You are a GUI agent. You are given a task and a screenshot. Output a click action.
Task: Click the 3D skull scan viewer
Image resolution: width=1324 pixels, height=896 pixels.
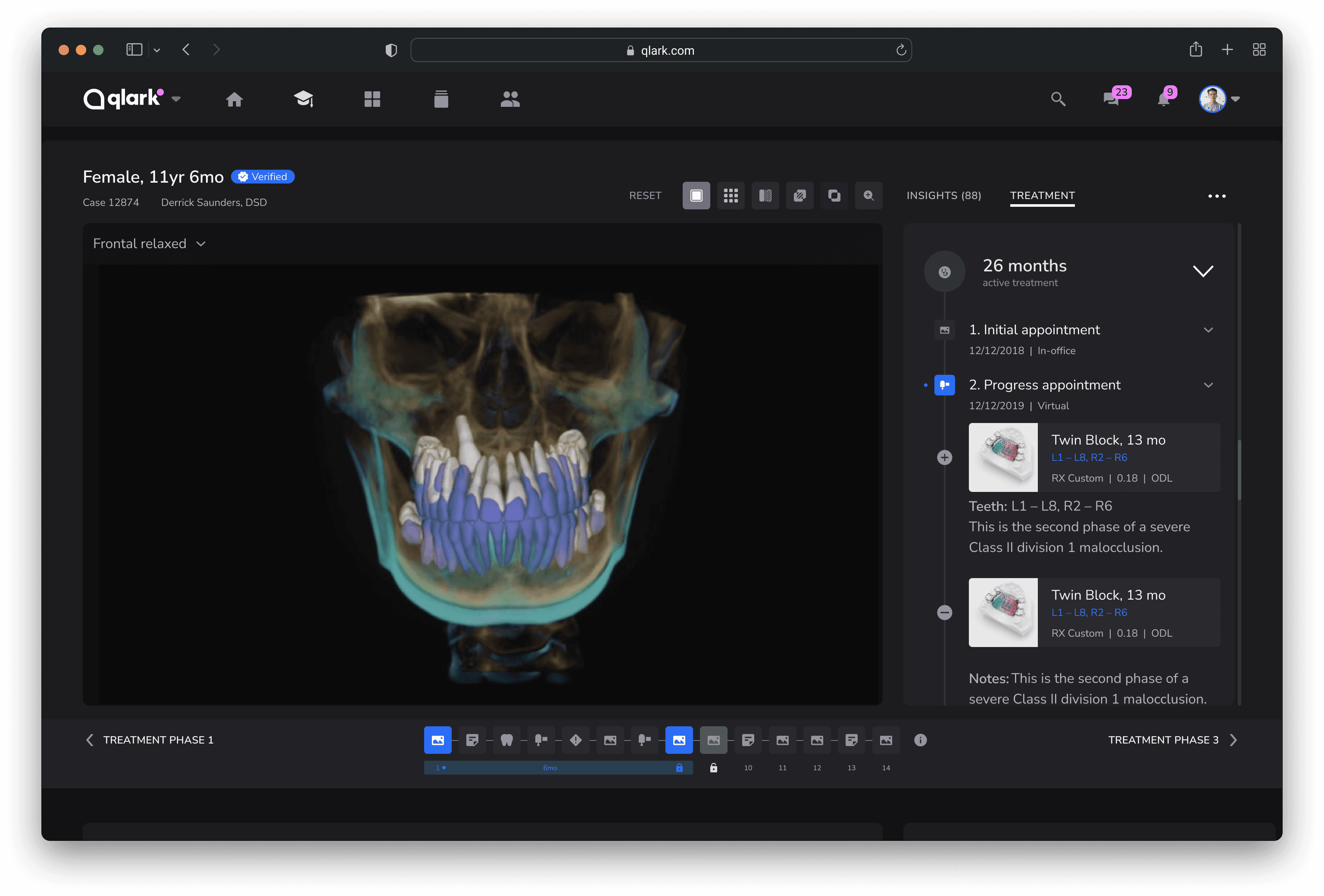483,485
